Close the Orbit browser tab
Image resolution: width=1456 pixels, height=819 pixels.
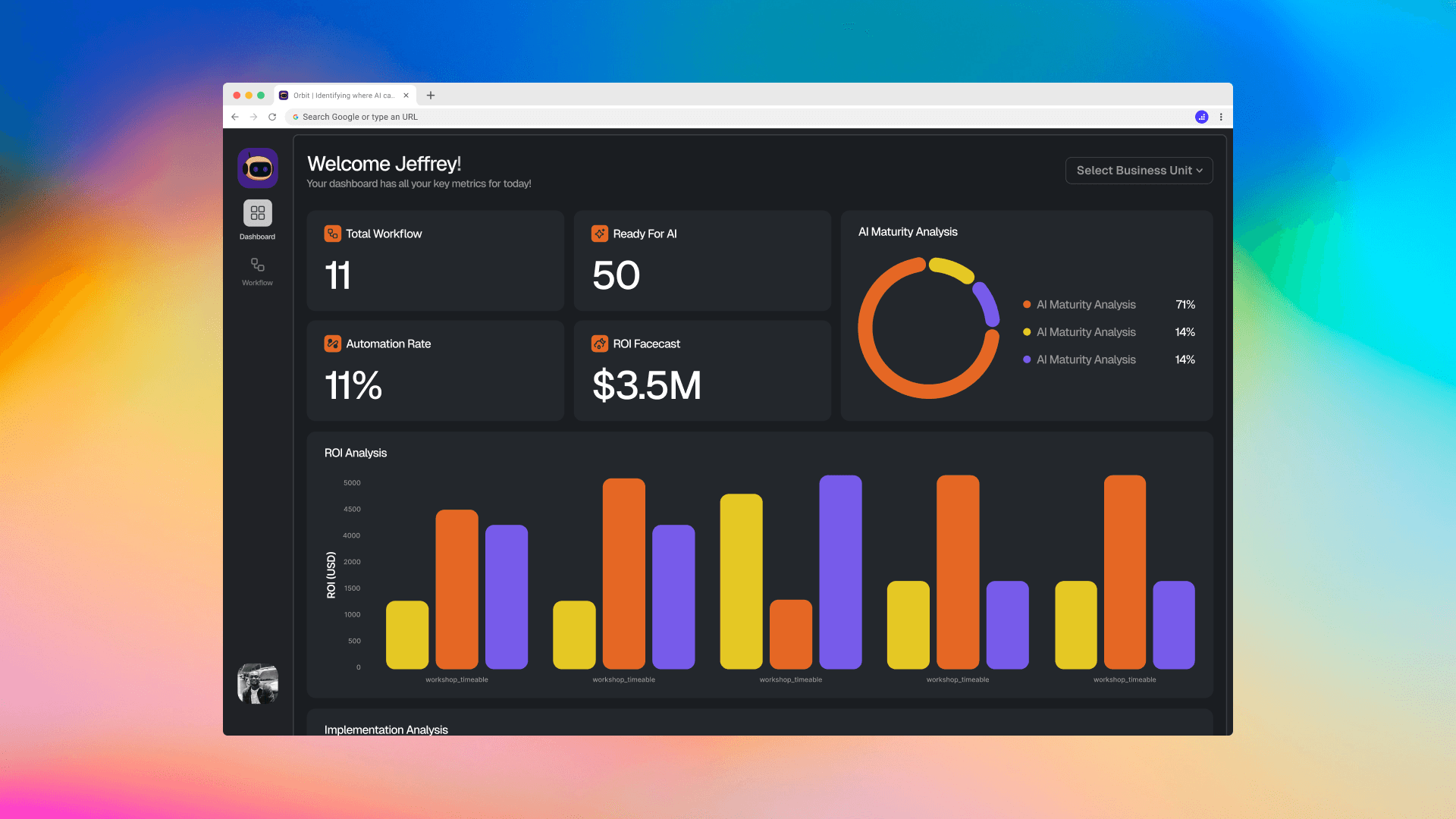pos(406,96)
